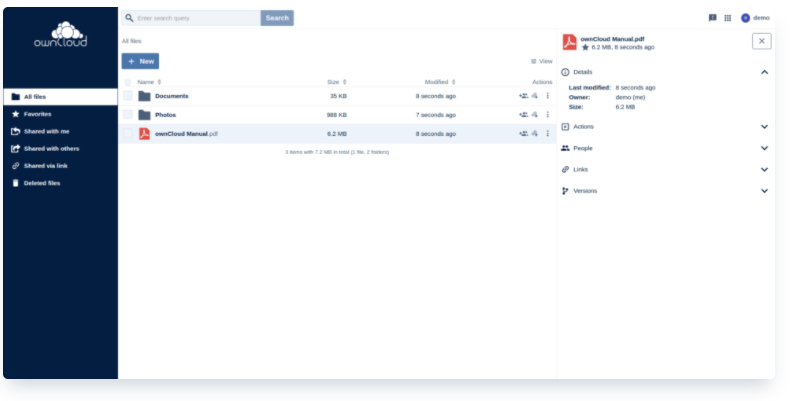Click the 988 KB size value

coord(337,115)
